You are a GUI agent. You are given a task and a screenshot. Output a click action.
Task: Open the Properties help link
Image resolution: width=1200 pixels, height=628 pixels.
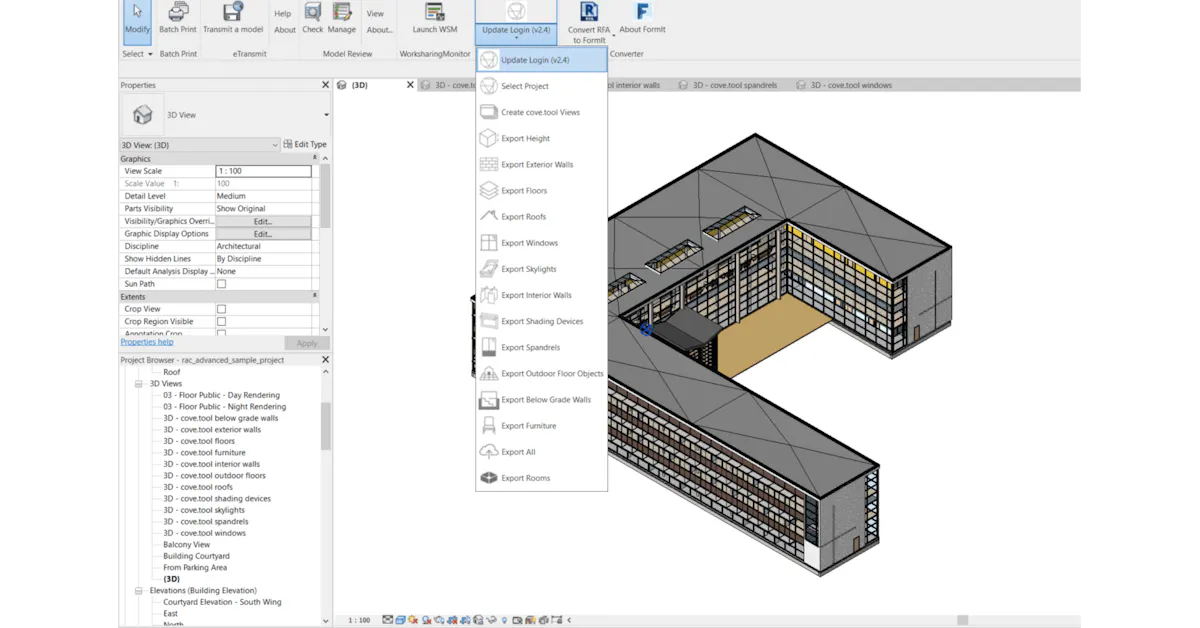pos(147,342)
